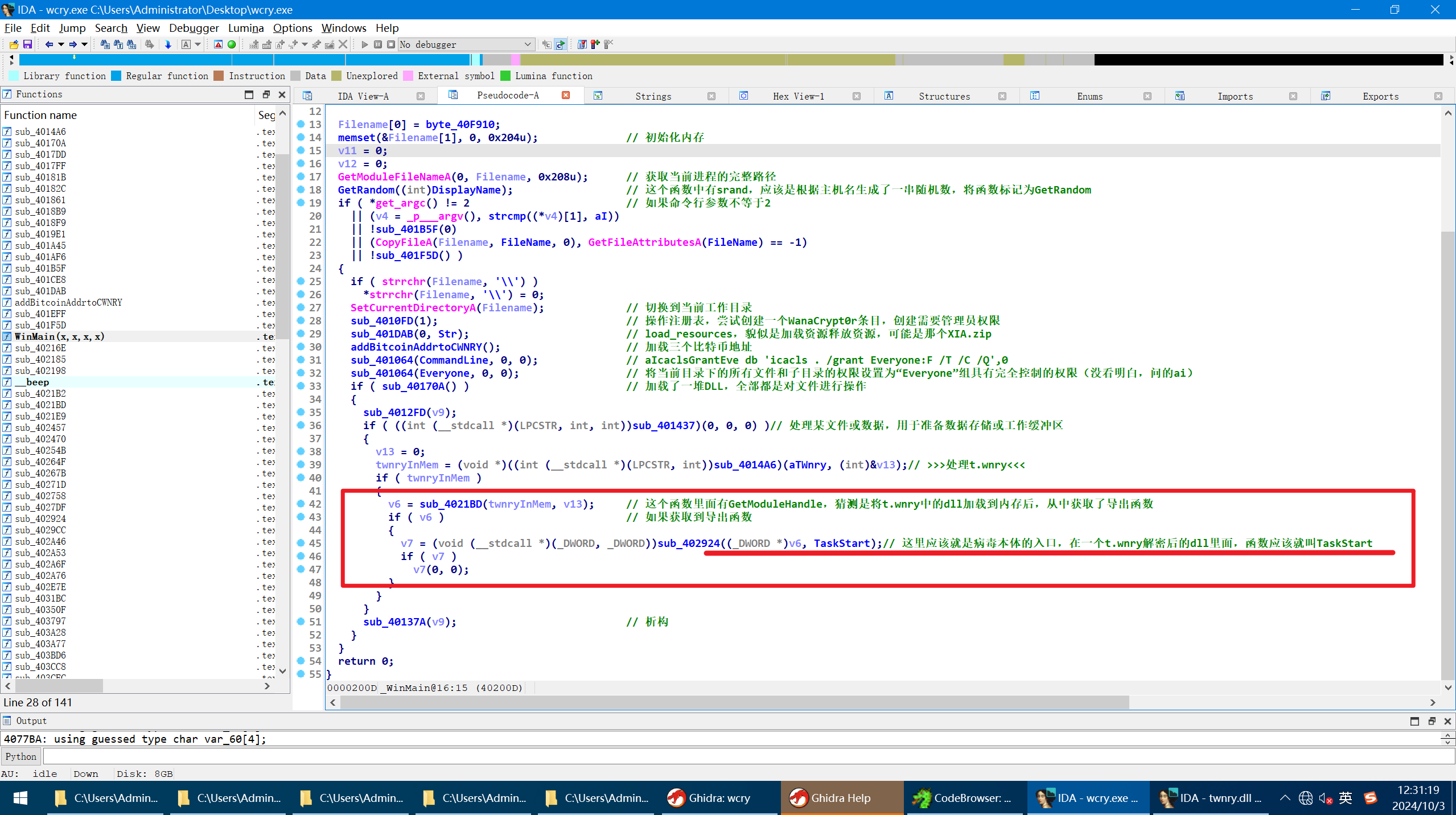Screen dimensions: 1456x815
Task: Jump back with the left arrow icon
Action: (x=49, y=44)
